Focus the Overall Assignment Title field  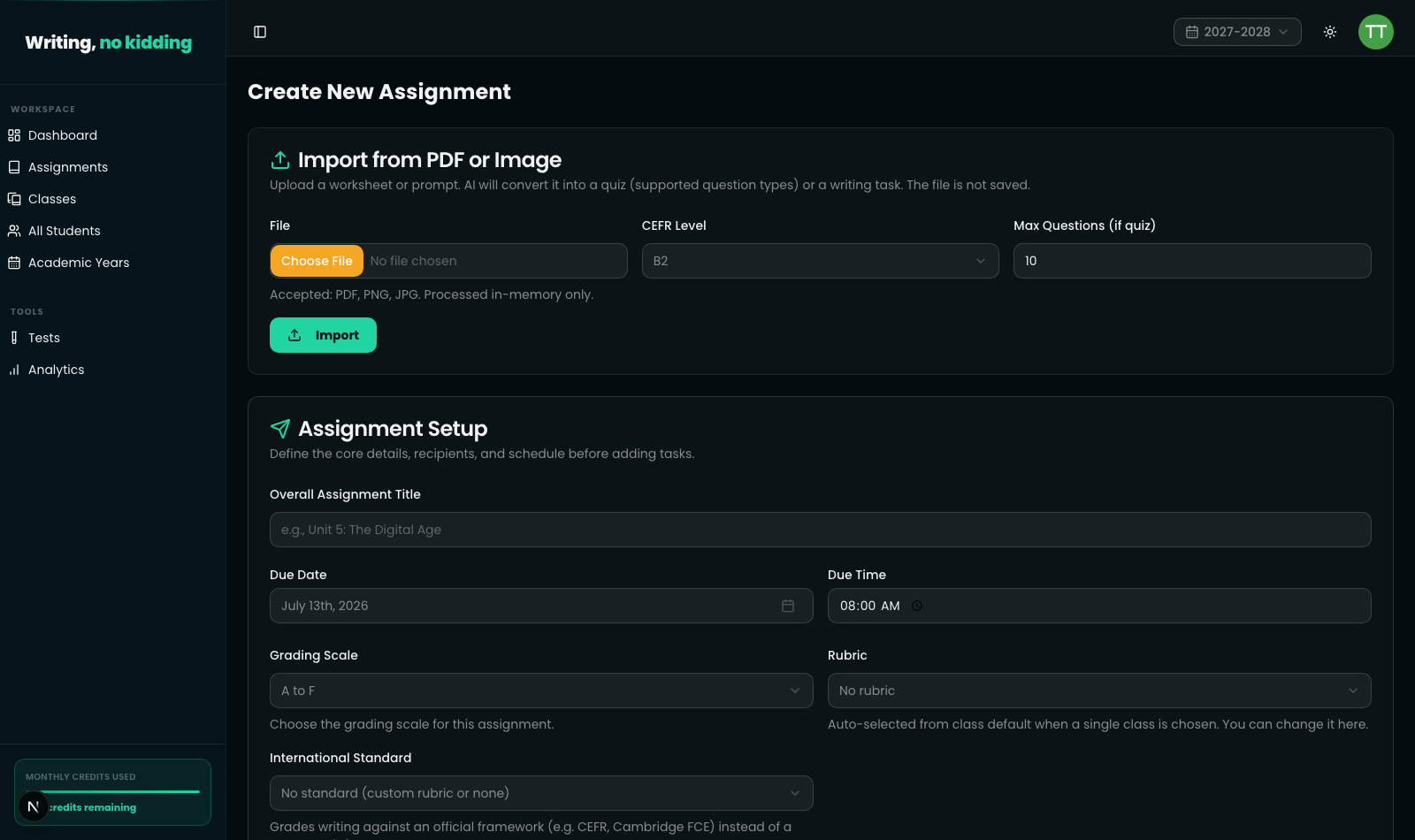821,530
